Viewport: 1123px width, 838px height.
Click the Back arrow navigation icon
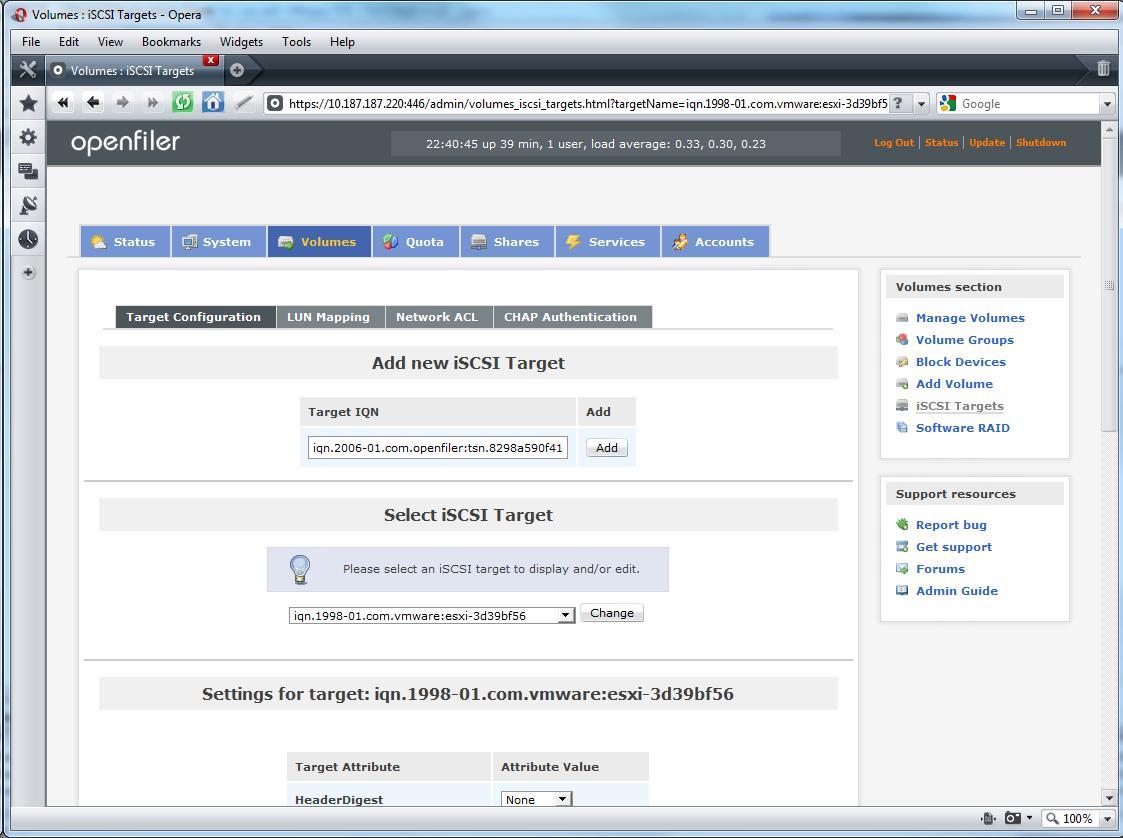93,102
